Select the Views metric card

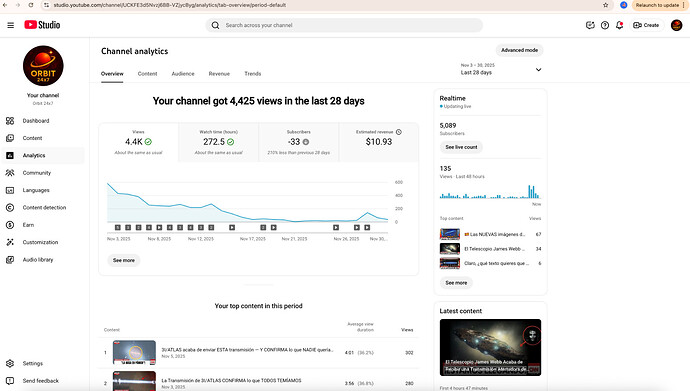[139, 143]
